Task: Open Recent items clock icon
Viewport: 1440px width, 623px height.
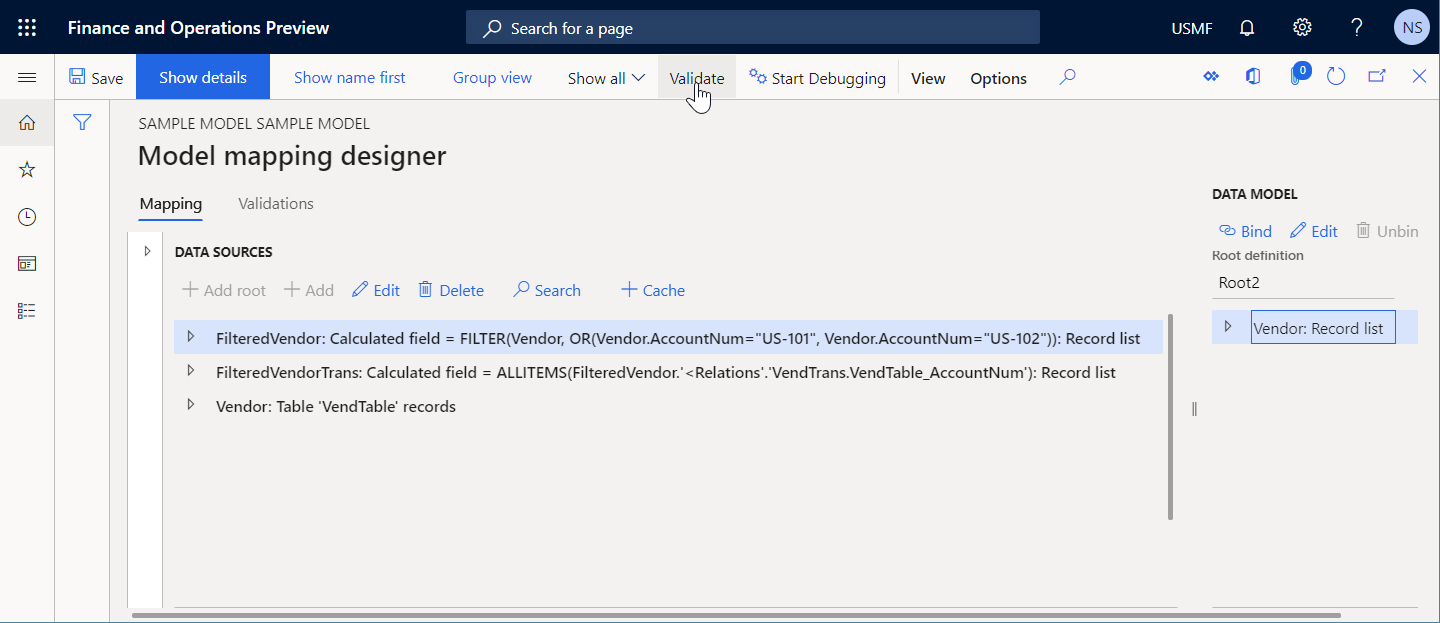Action: coord(26,216)
